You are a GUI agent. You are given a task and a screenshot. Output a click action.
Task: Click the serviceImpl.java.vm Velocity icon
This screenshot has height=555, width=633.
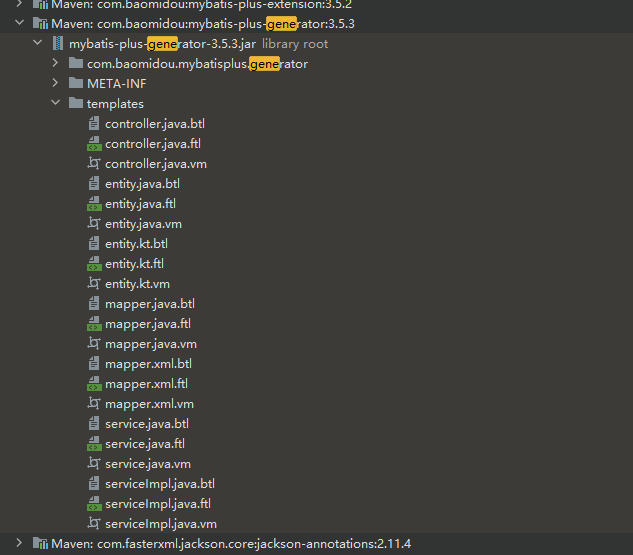(x=94, y=524)
